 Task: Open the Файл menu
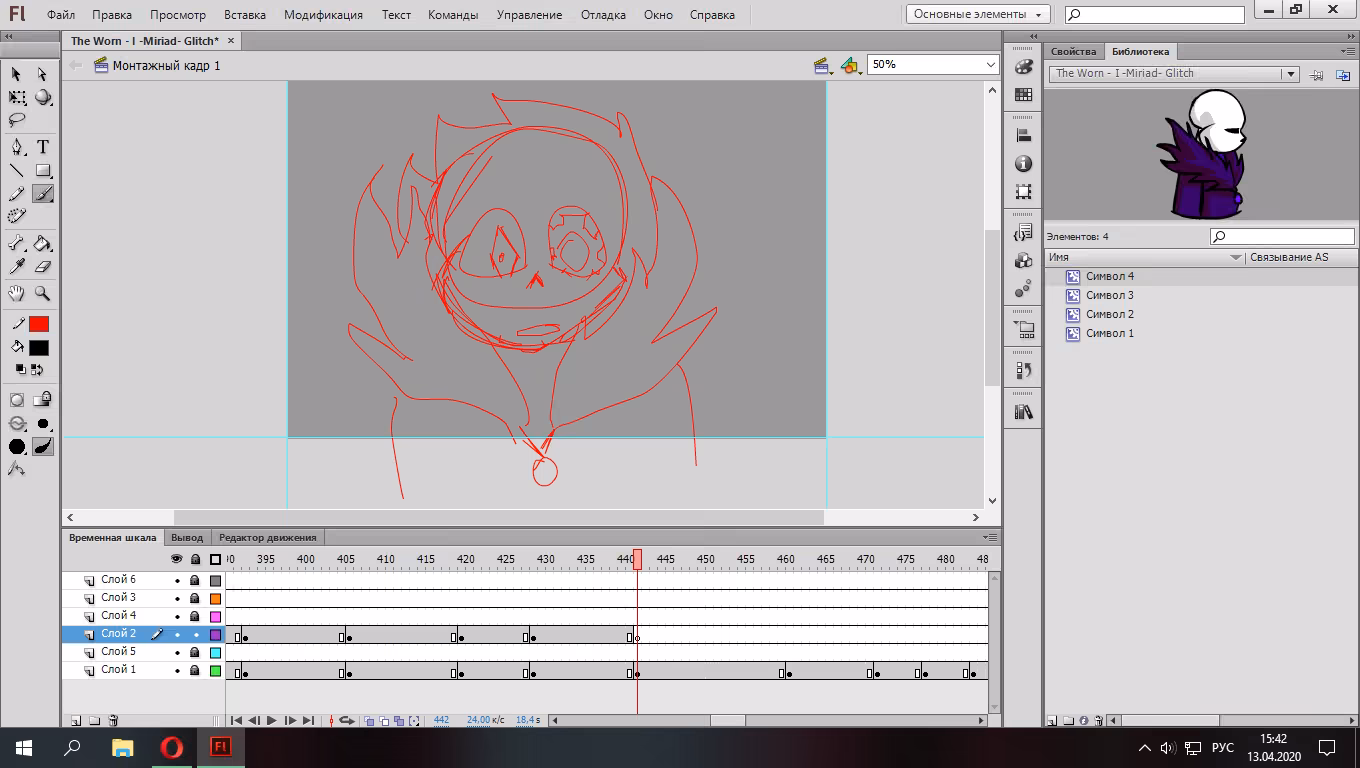61,15
